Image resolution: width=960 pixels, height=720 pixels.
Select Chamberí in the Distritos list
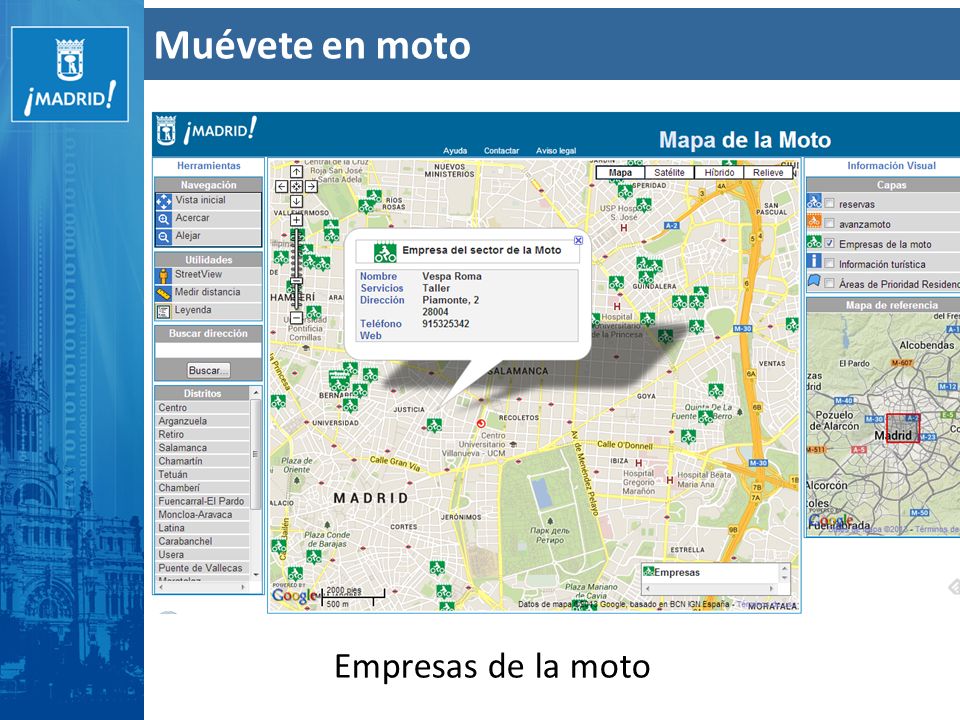203,488
